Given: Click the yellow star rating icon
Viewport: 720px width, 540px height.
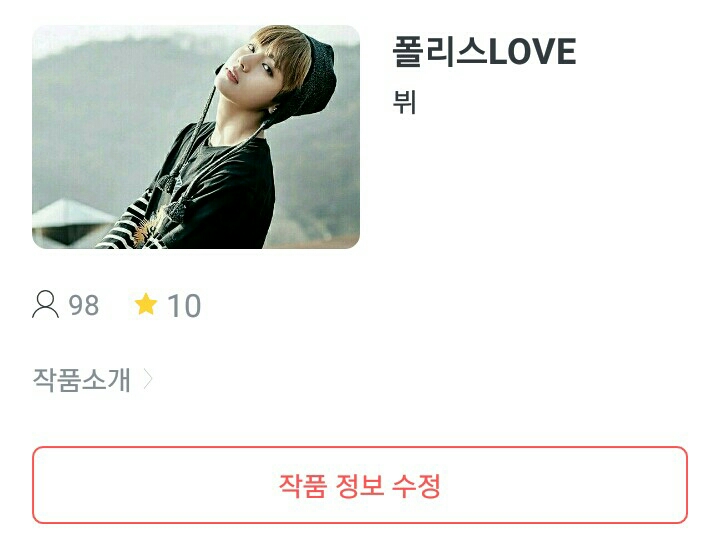Looking at the screenshot, I should 146,304.
